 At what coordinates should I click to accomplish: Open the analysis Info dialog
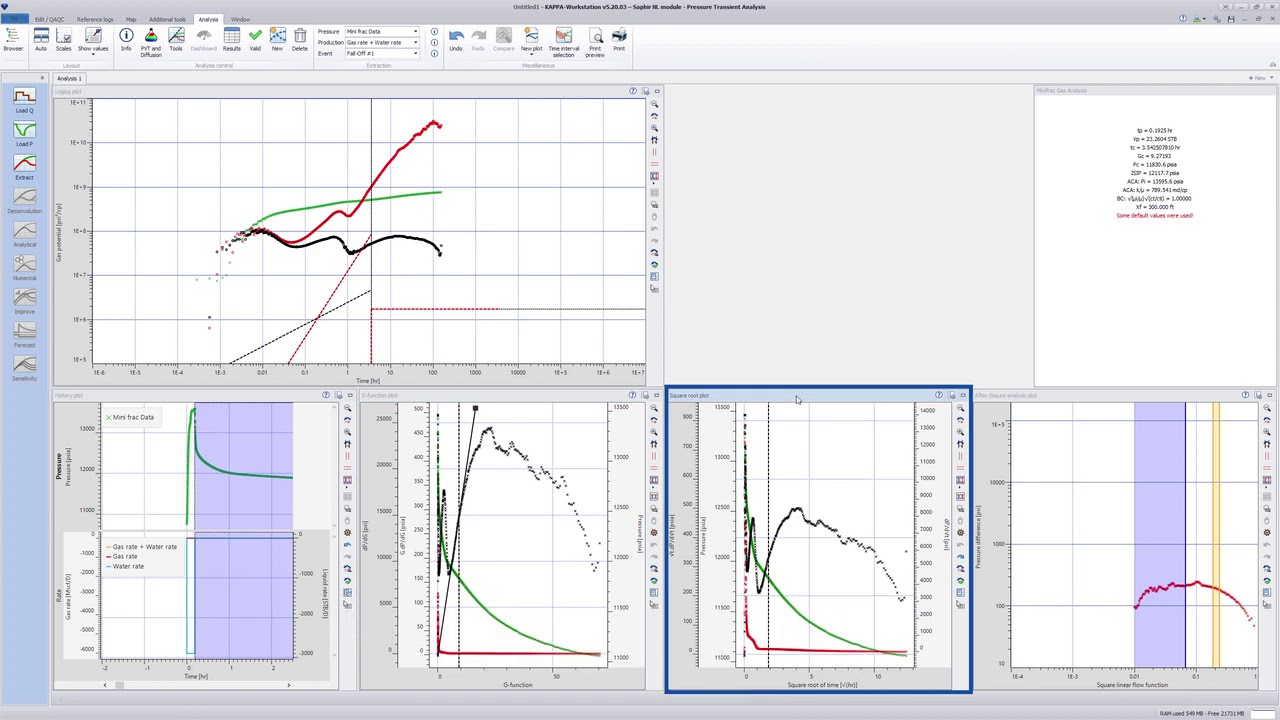pyautogui.click(x=126, y=40)
